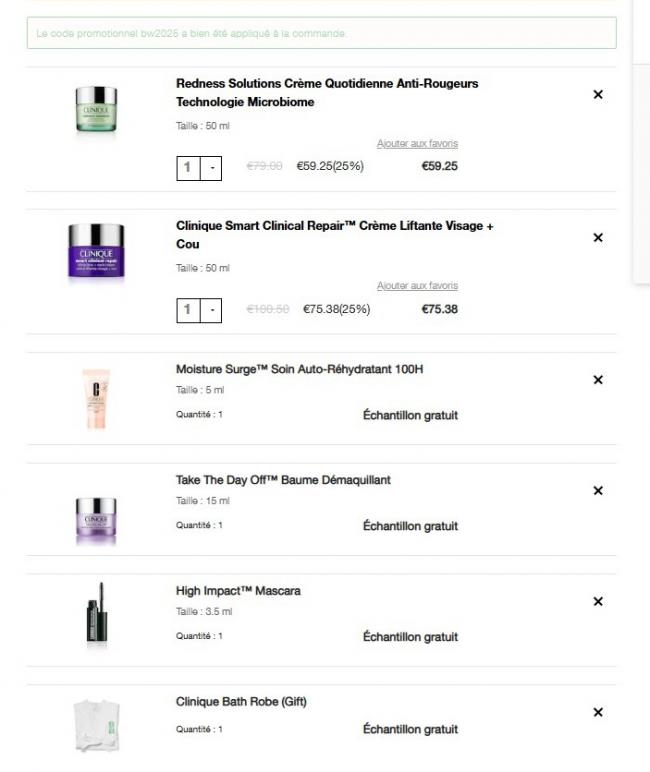Click the High Impact Mascara image

pyautogui.click(x=96, y=616)
